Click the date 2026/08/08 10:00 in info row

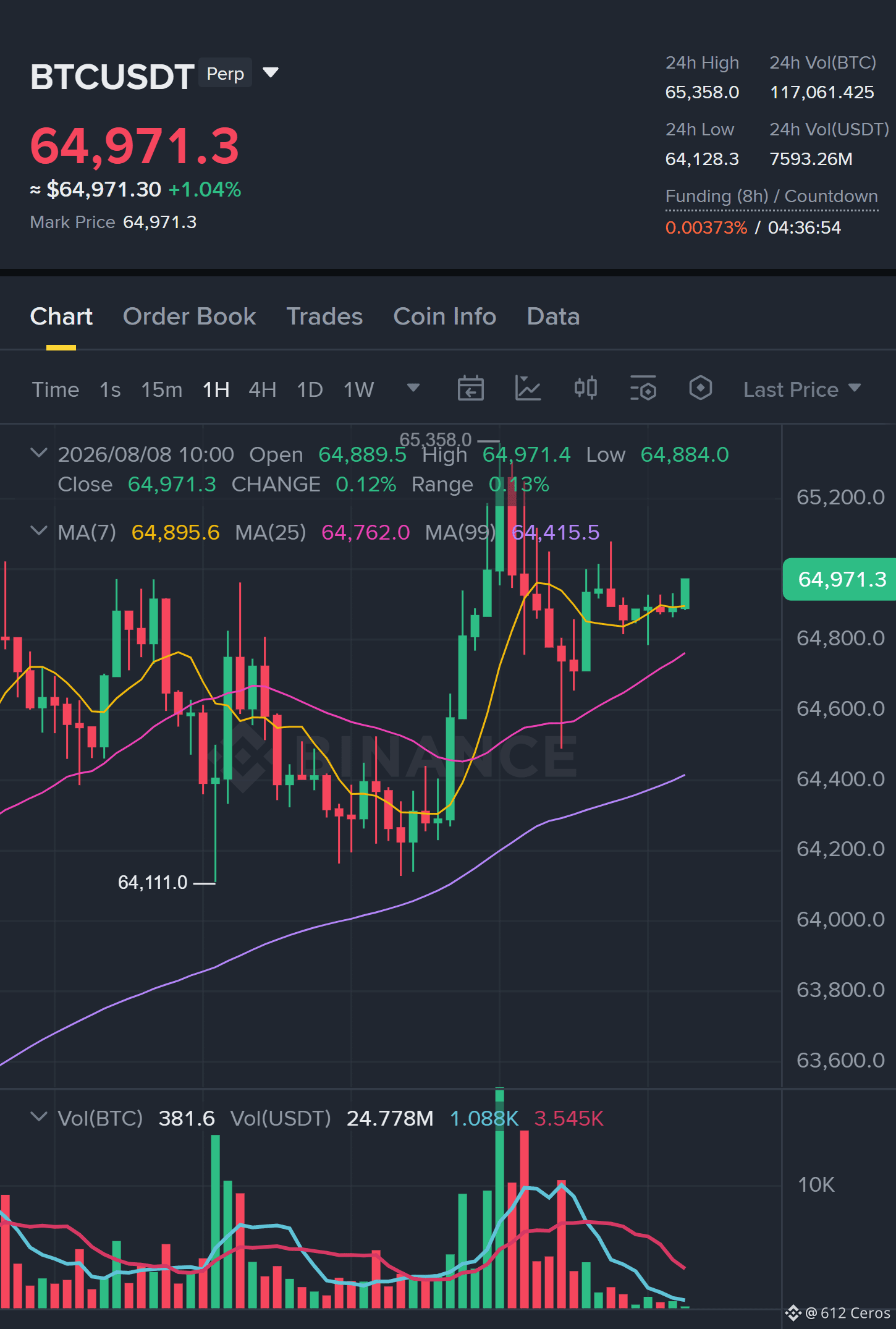click(146, 454)
